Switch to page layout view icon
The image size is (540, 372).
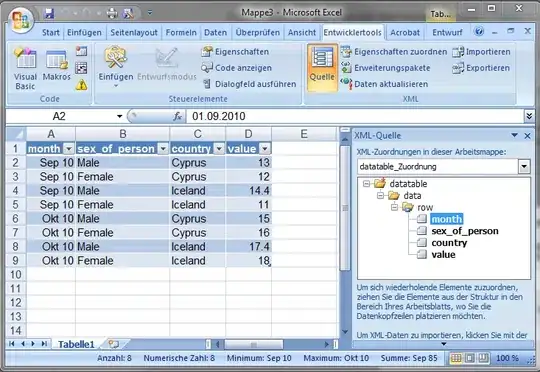tap(469, 358)
